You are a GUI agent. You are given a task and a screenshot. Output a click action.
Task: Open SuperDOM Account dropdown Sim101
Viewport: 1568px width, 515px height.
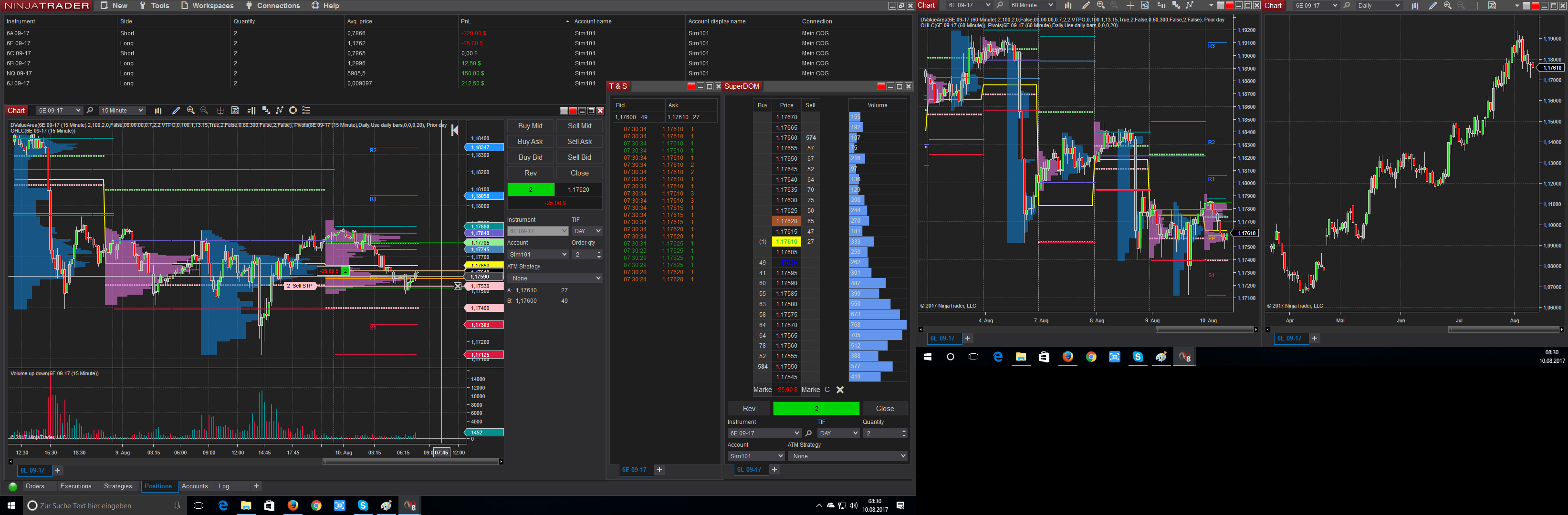pos(756,456)
